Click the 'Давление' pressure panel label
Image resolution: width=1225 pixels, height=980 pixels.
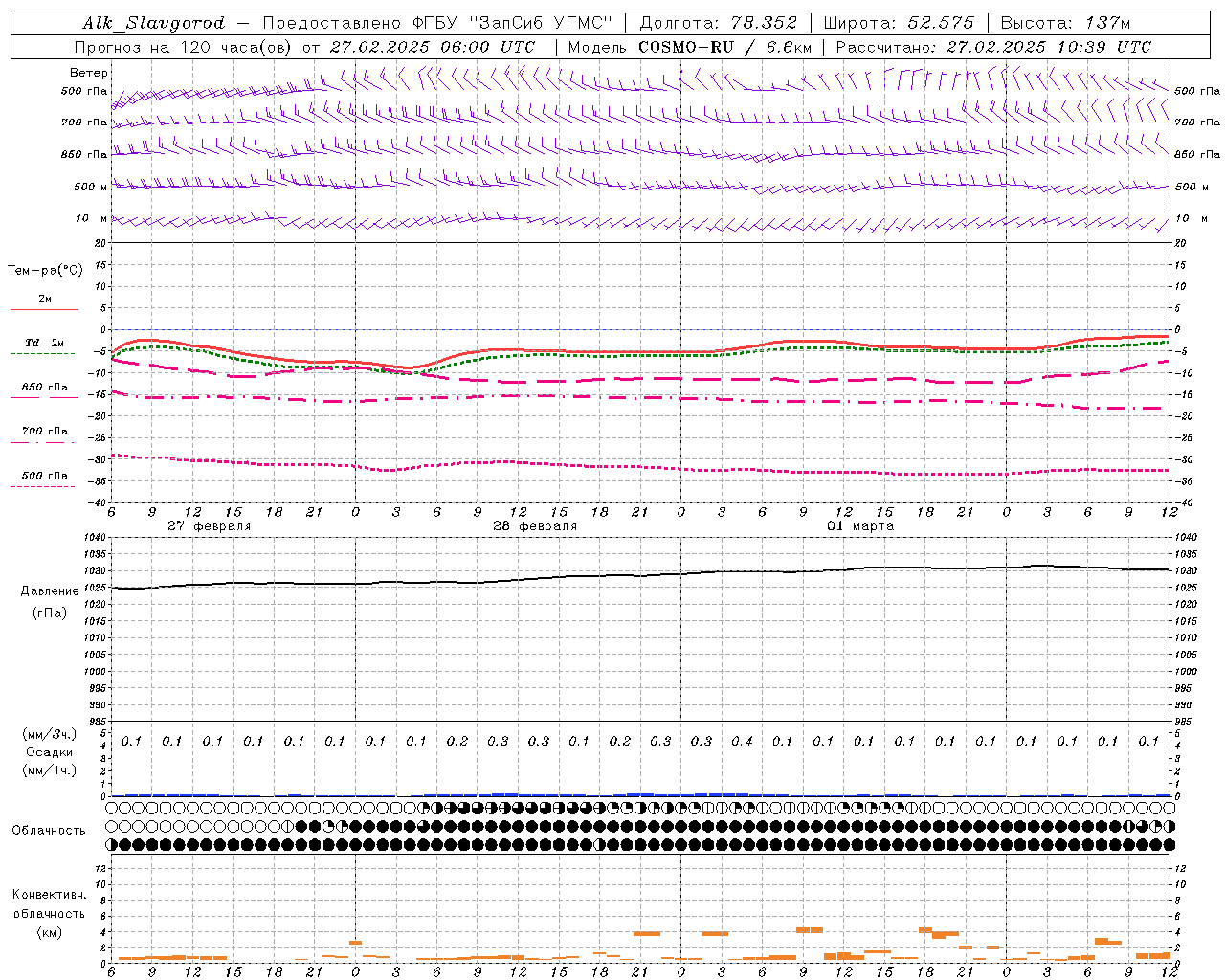click(50, 591)
